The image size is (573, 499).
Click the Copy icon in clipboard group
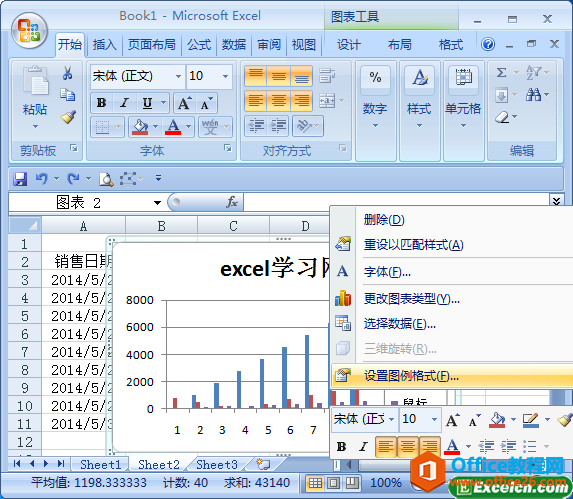68,94
